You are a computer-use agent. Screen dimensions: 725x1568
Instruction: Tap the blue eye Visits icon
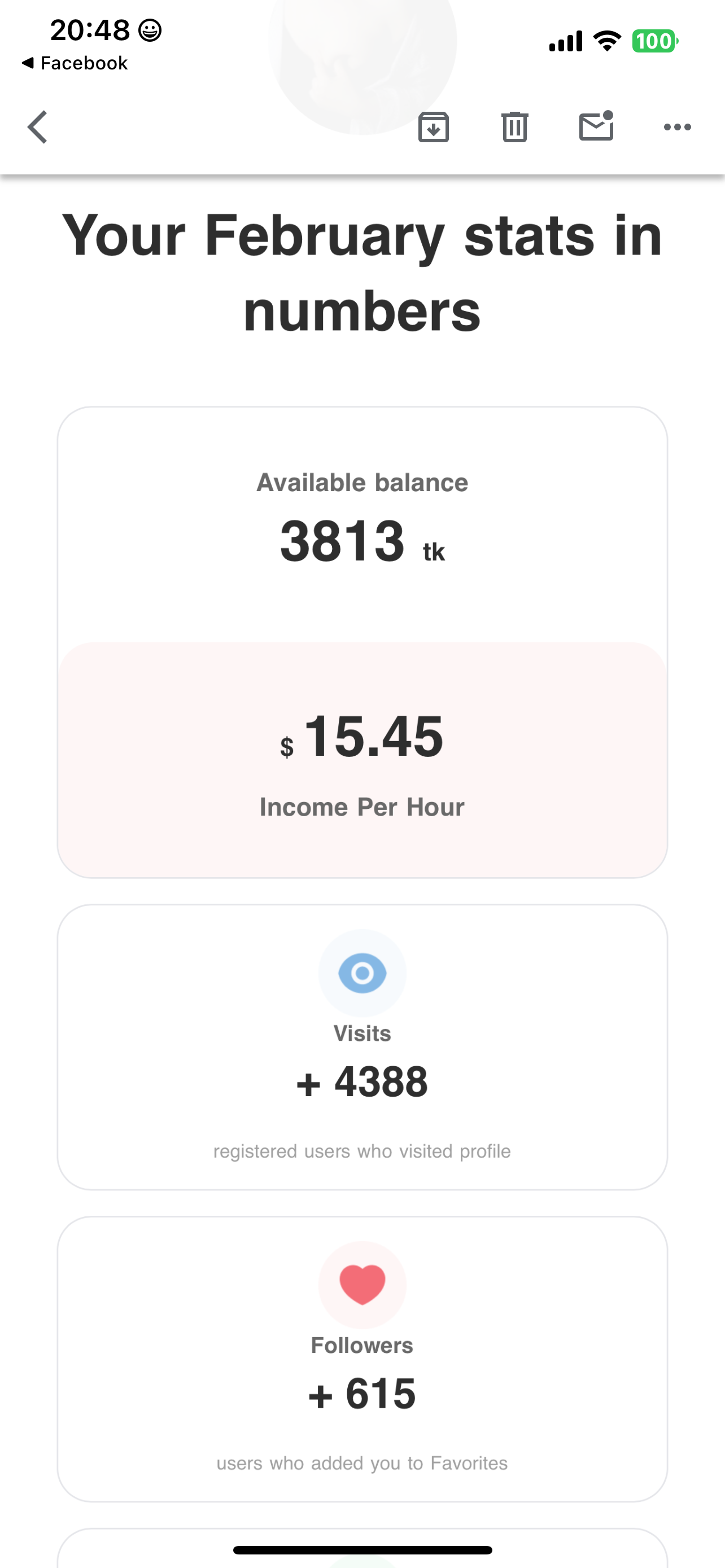click(362, 973)
